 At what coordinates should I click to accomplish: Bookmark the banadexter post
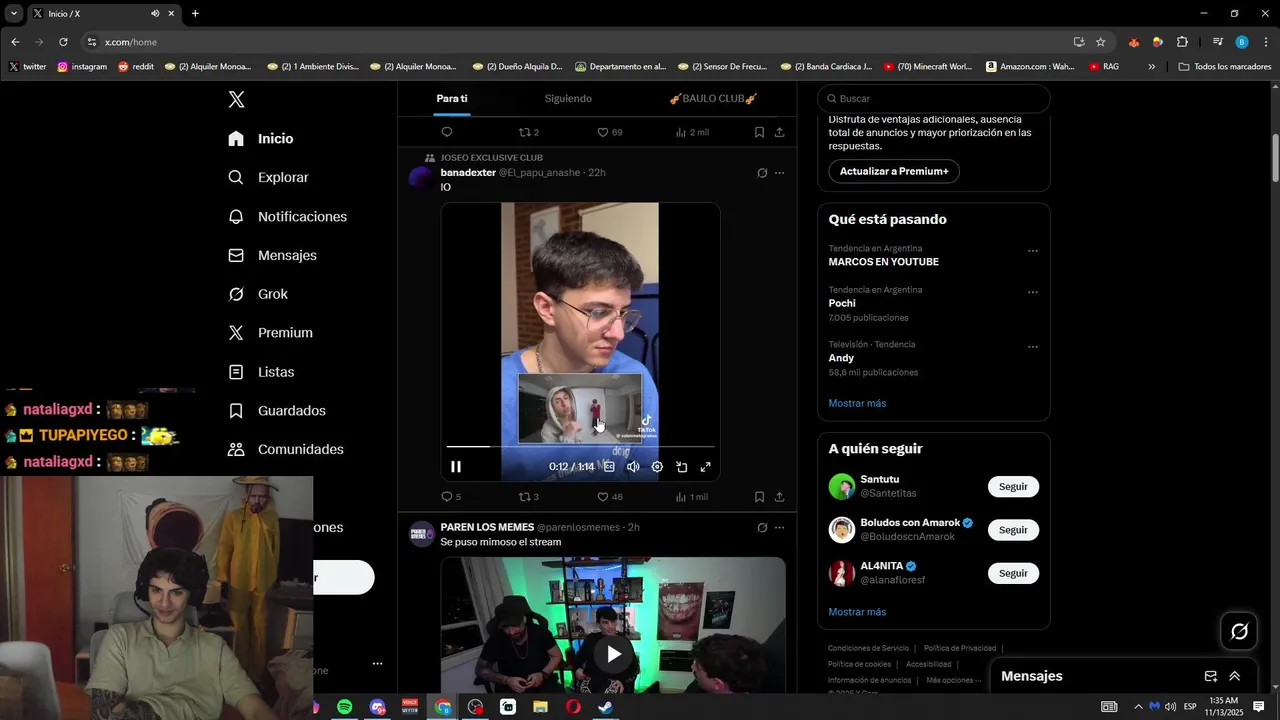point(759,497)
